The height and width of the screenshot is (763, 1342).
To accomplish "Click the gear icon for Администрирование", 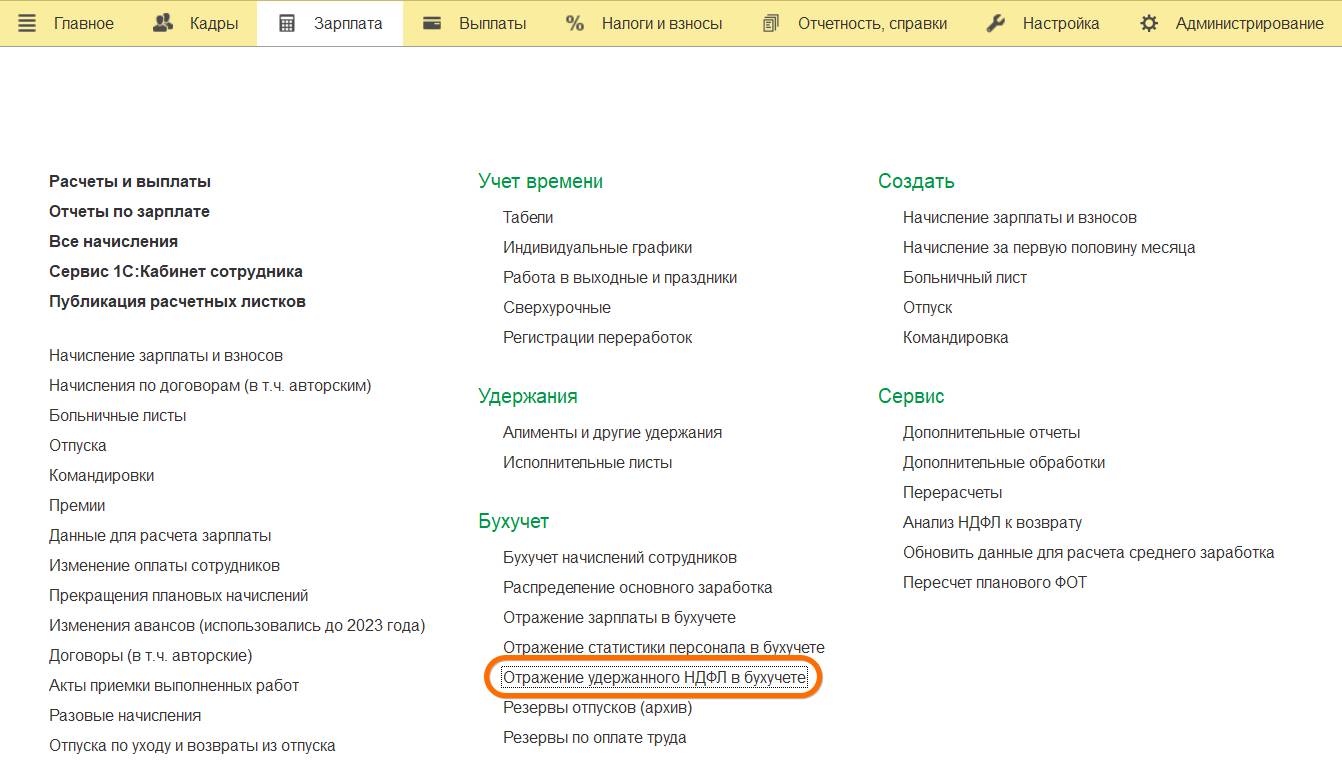I will [1149, 23].
